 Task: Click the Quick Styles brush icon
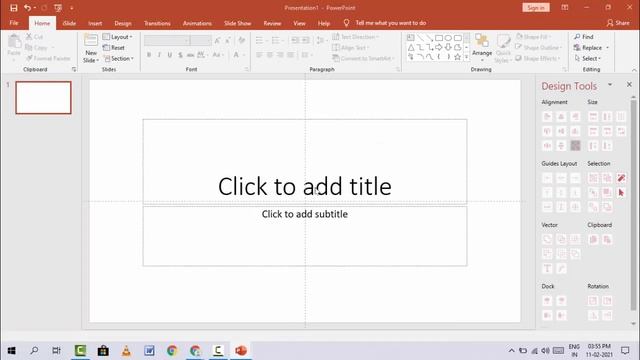[x=503, y=42]
